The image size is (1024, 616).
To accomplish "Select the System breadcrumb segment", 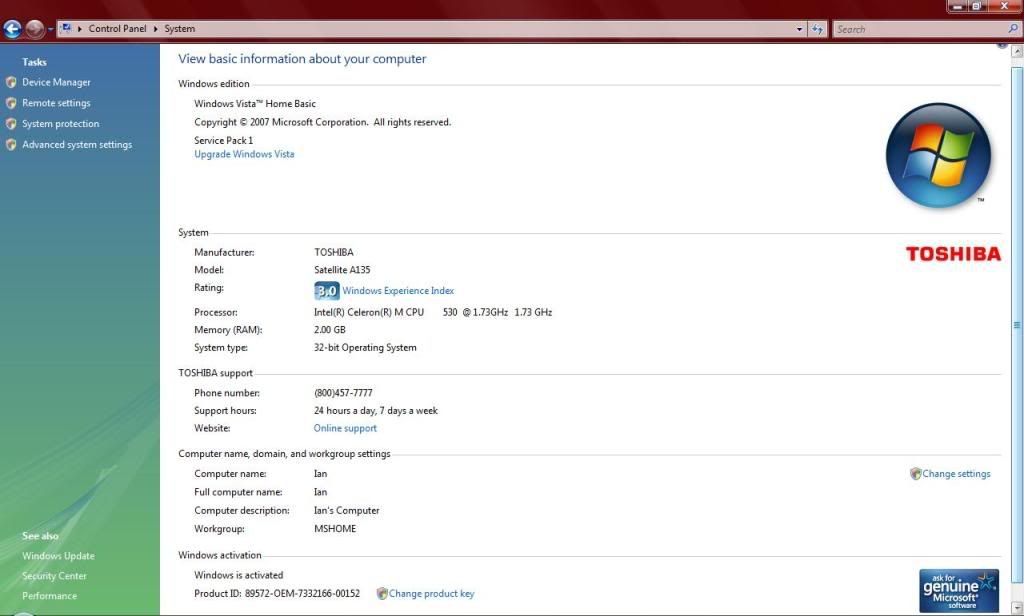I will 180,29.
